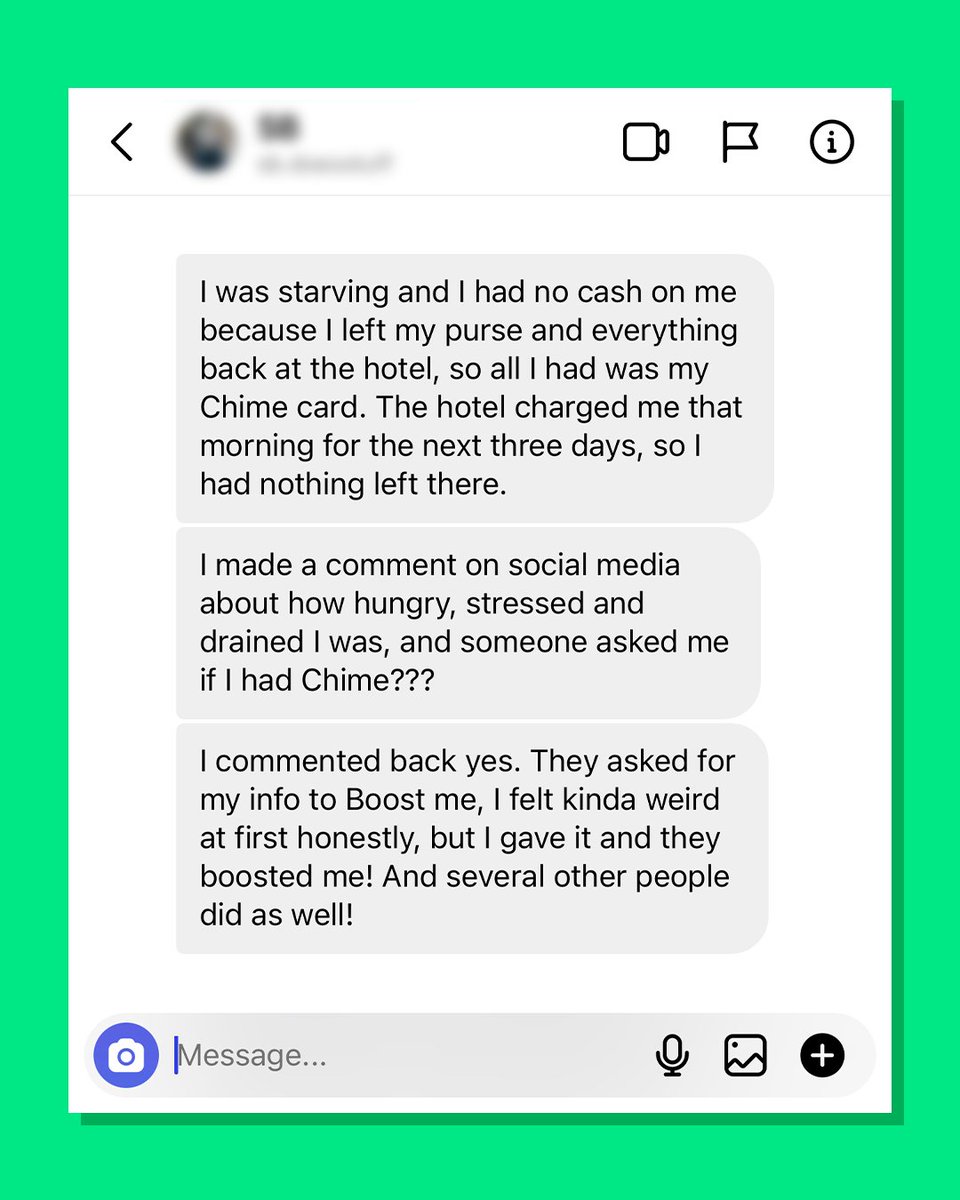
Task: Select the message starting 'I commented back yes'
Action: click(x=472, y=838)
